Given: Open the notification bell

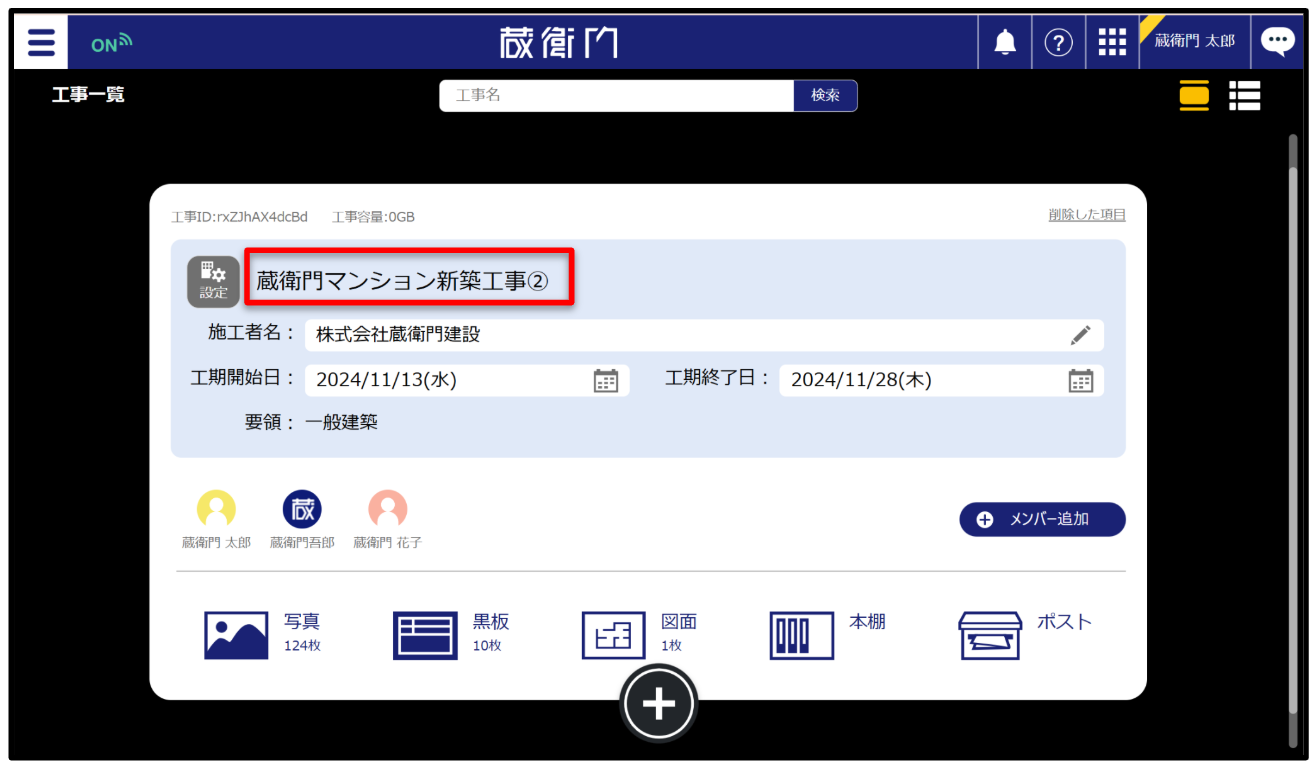Looking at the screenshot, I should coord(1004,42).
